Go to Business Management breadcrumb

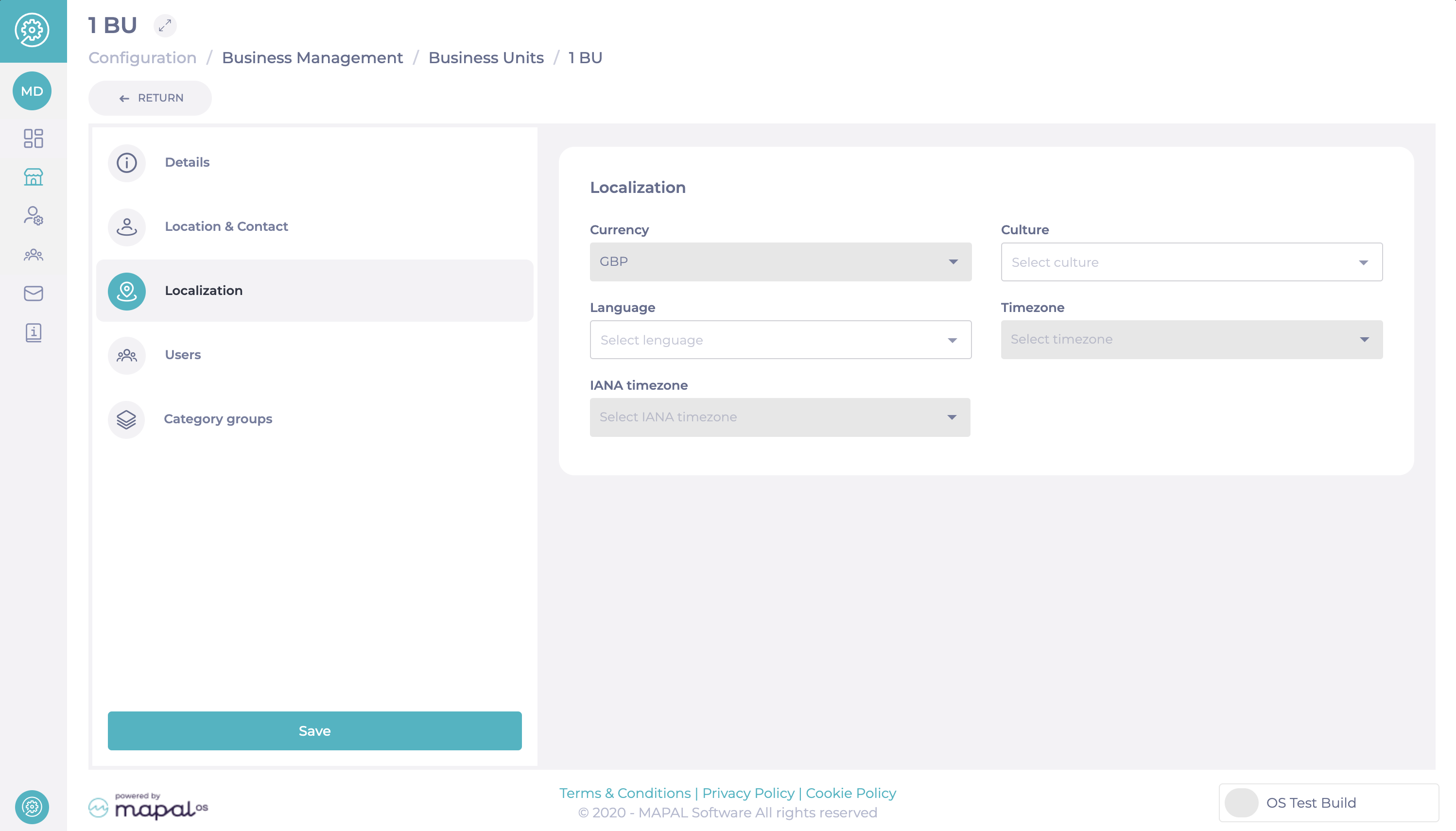click(312, 58)
